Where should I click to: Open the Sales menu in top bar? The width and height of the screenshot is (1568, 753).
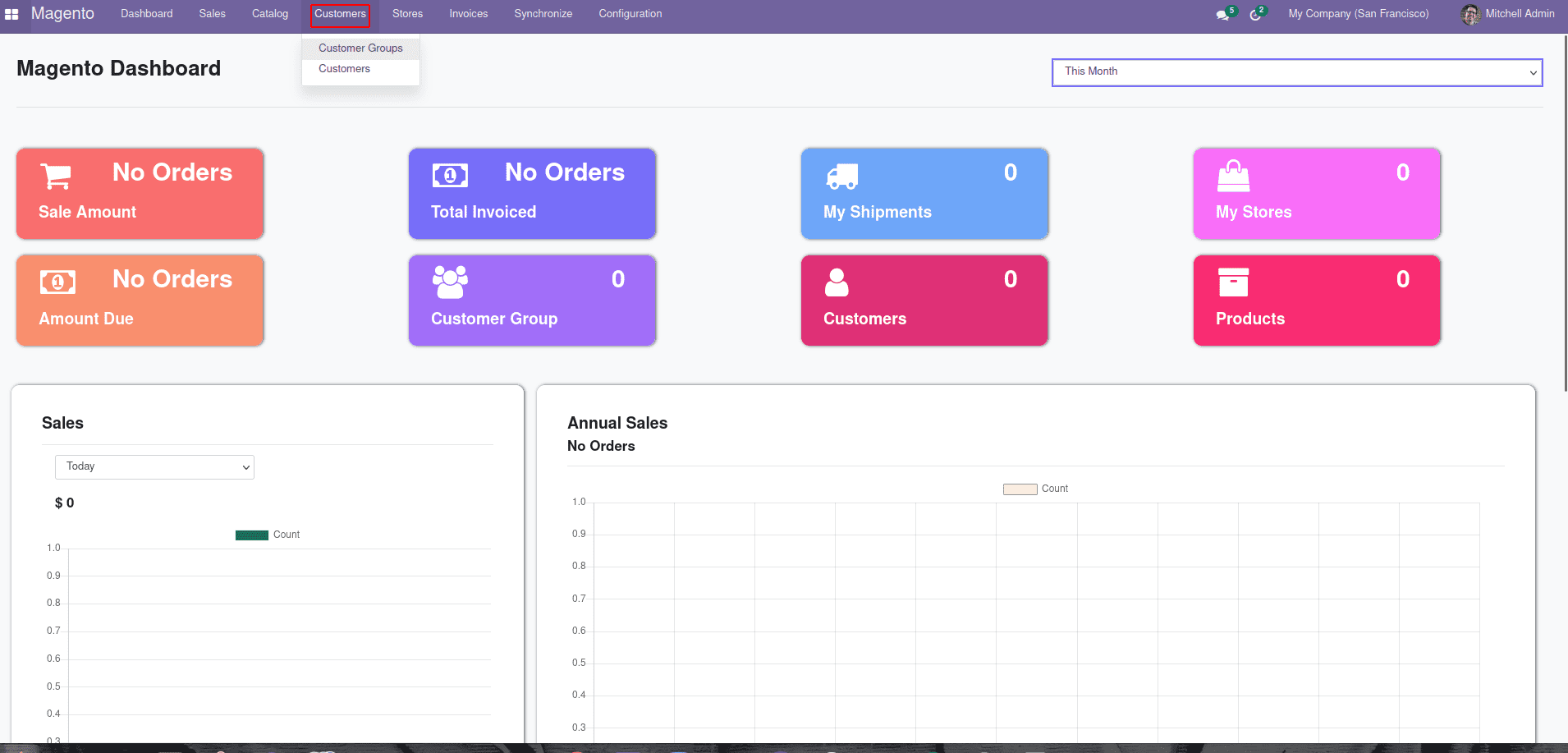[x=212, y=14]
